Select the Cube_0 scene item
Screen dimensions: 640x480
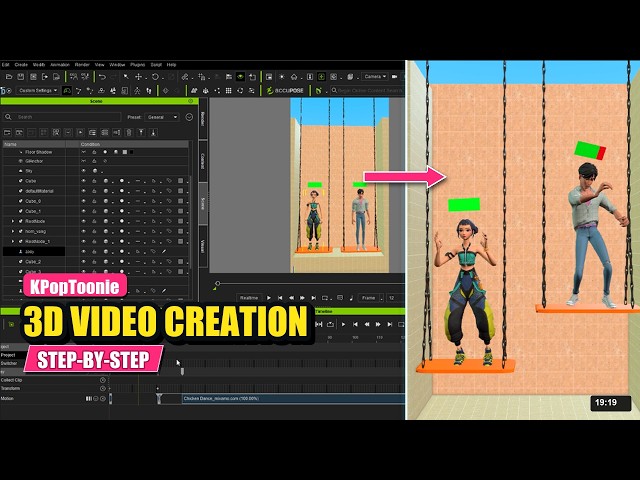(33, 201)
